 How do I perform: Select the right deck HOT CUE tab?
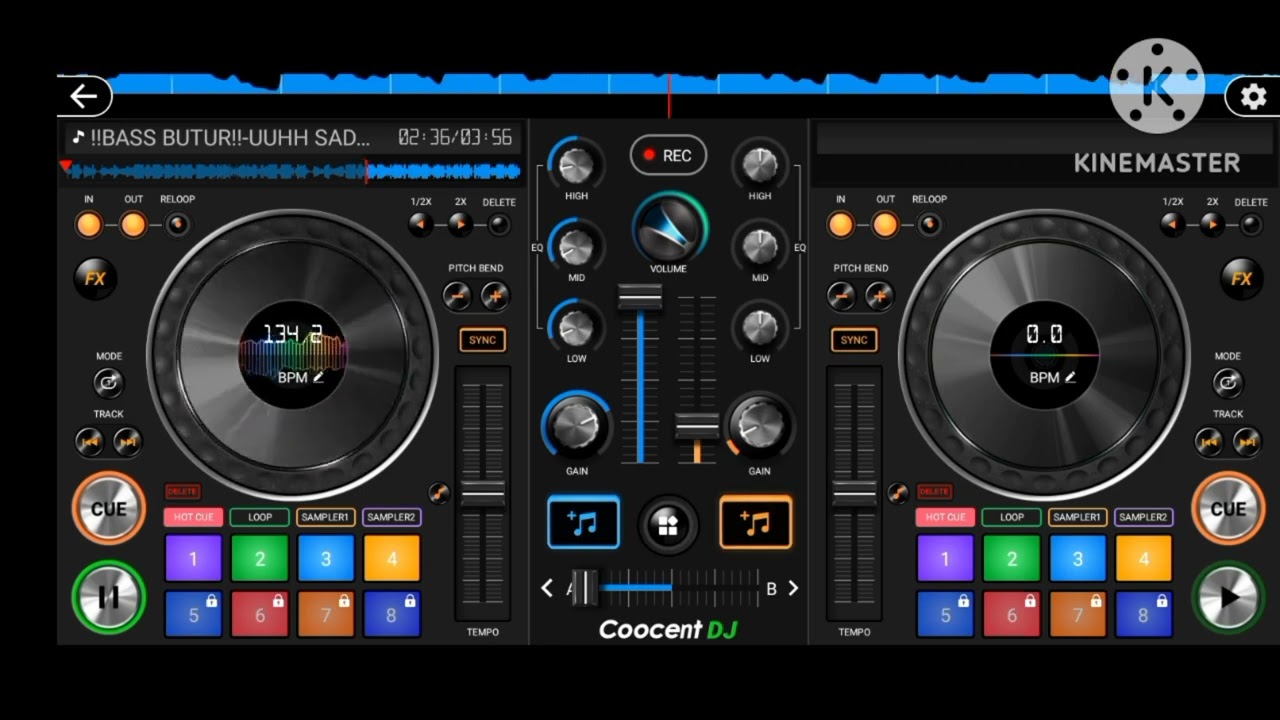click(x=945, y=517)
